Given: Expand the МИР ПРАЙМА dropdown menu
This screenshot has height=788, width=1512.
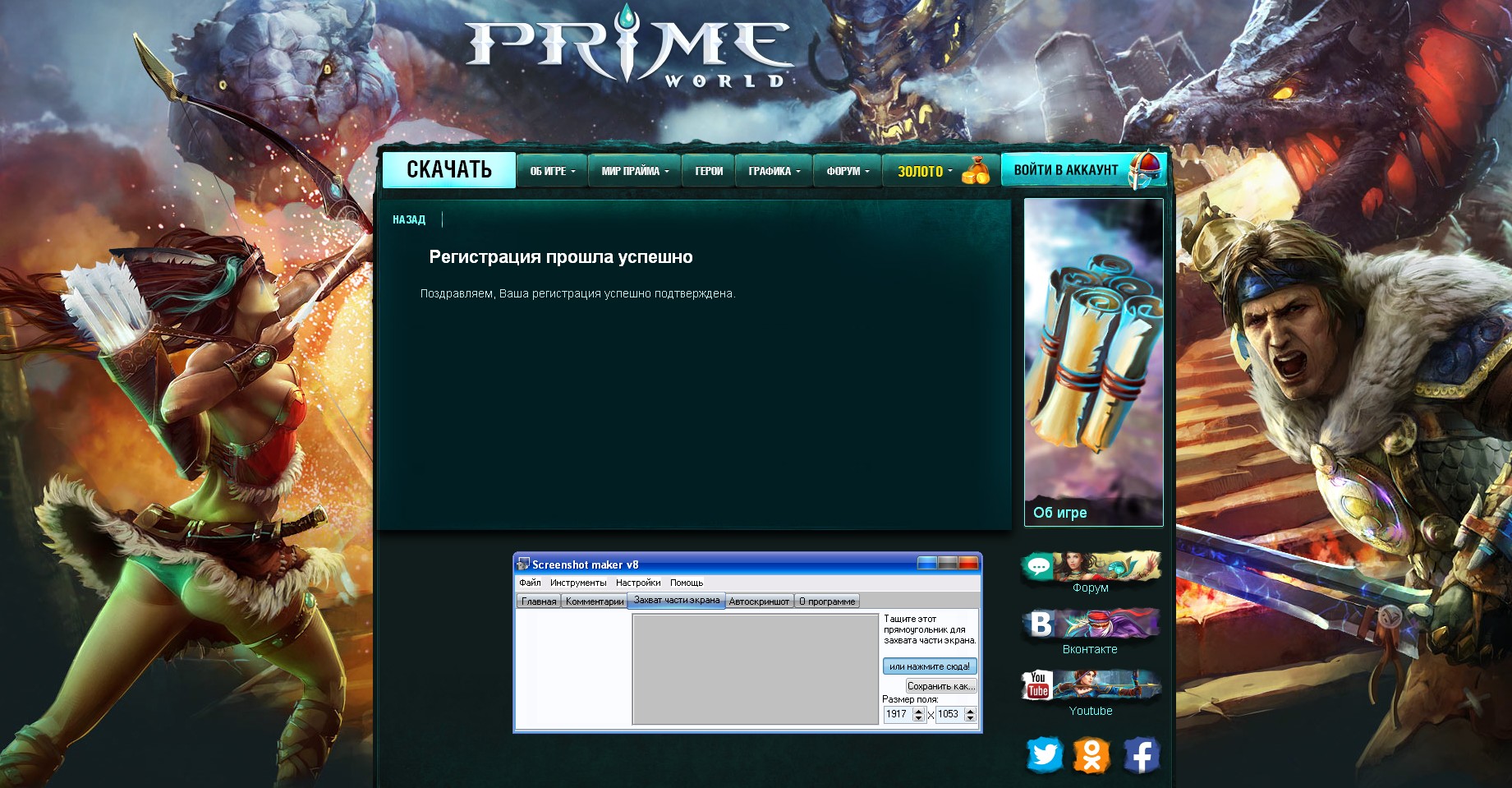Looking at the screenshot, I should [635, 171].
